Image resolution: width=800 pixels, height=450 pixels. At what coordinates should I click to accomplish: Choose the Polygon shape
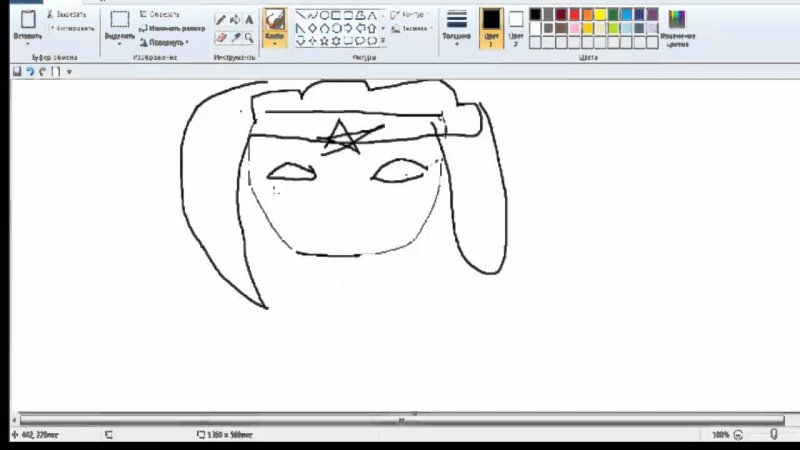[x=360, y=15]
